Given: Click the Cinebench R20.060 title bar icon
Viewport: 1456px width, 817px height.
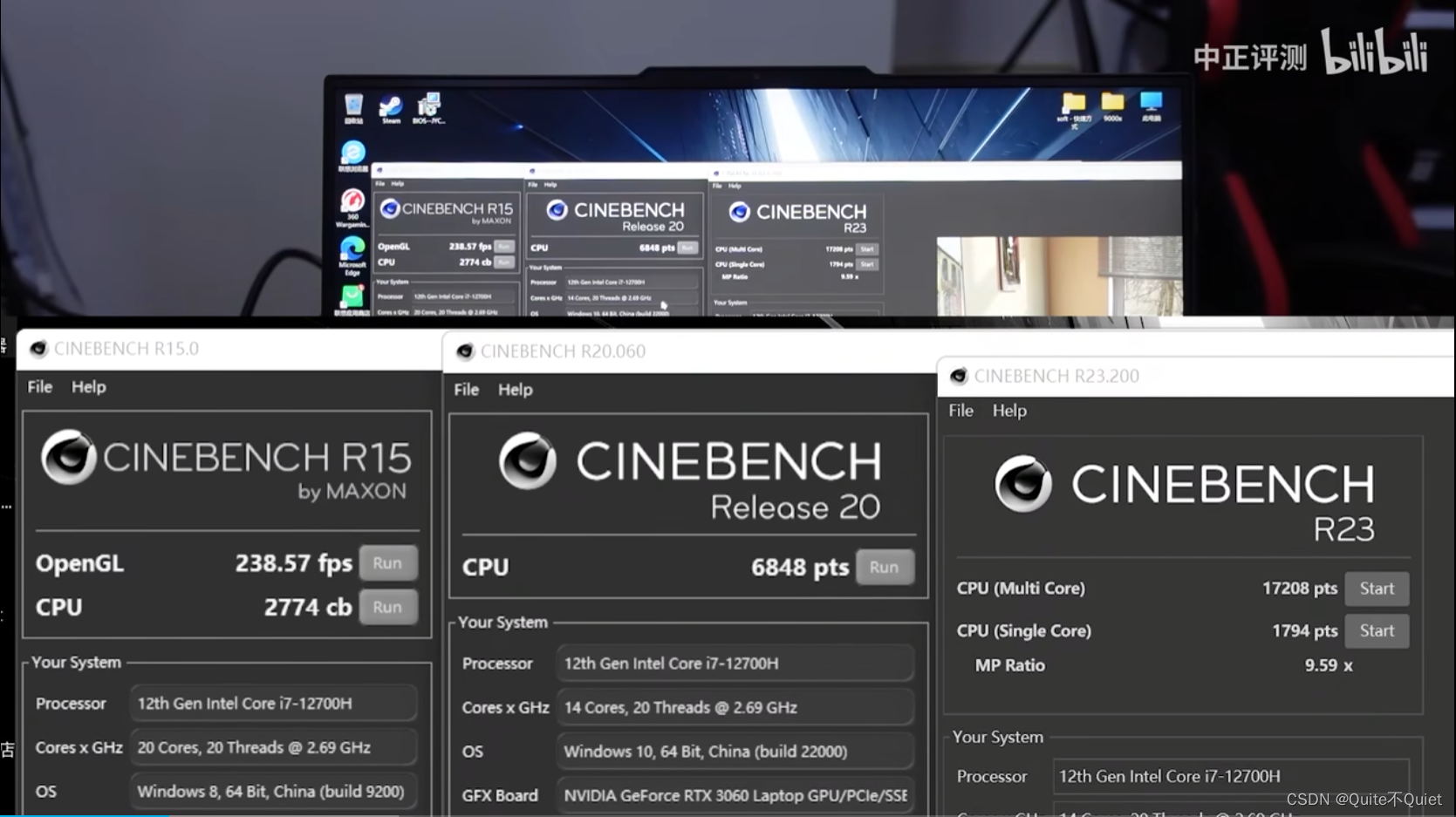Looking at the screenshot, I should click(x=465, y=351).
